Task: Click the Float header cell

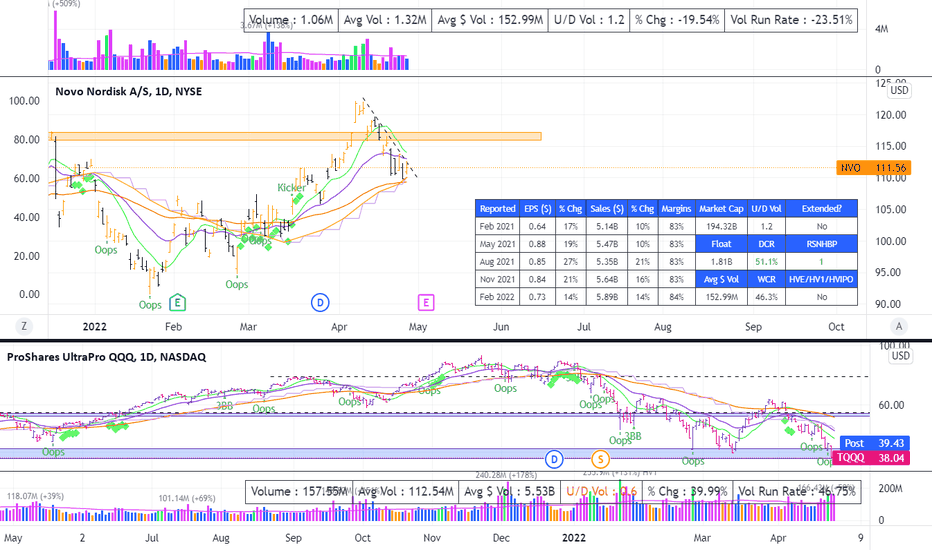Action: point(721,244)
